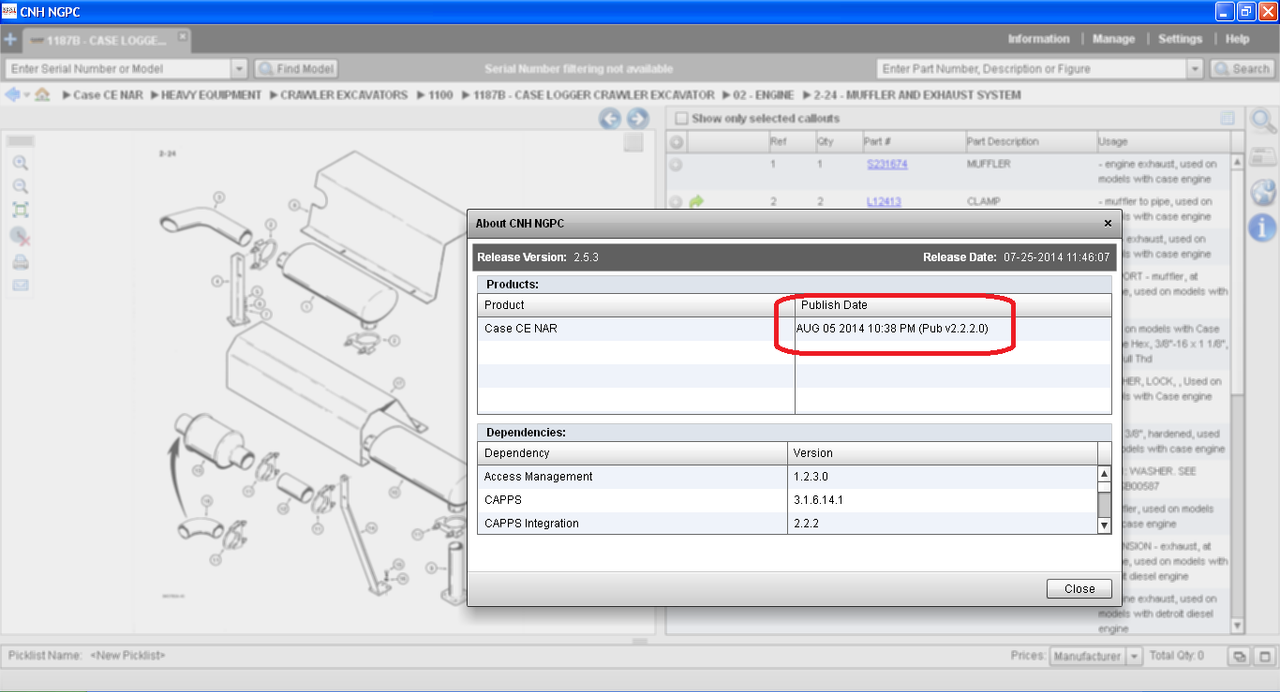Click the add-all circle icon in parts header

point(676,142)
